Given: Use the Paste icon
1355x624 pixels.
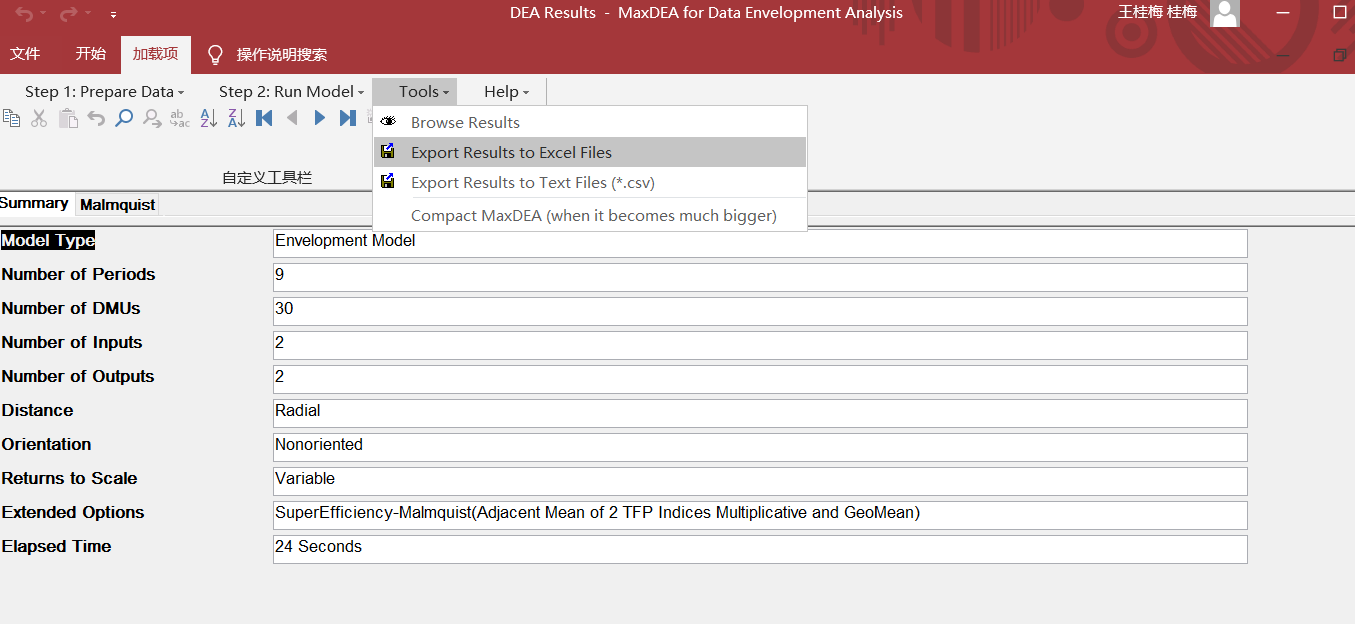Looking at the screenshot, I should [68, 118].
